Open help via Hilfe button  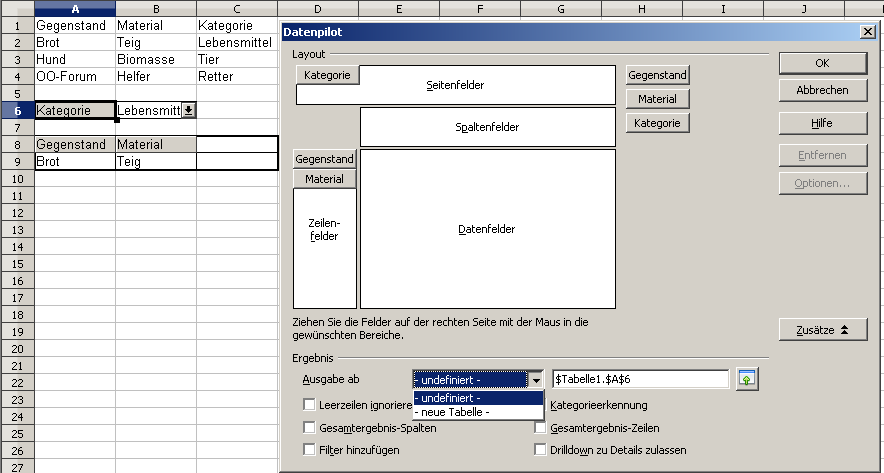(x=823, y=123)
